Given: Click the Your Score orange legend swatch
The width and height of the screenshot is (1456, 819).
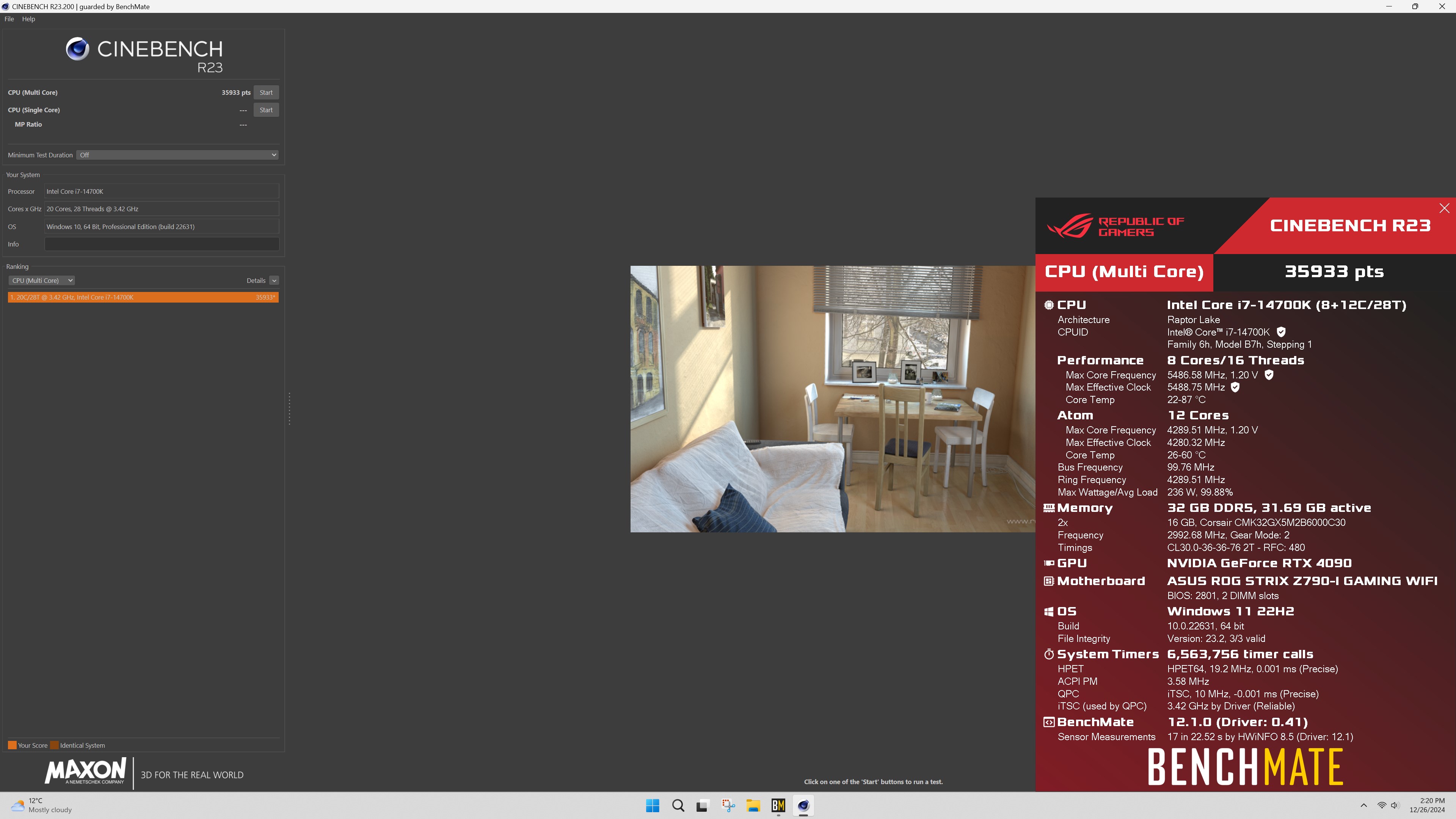Looking at the screenshot, I should (12, 745).
